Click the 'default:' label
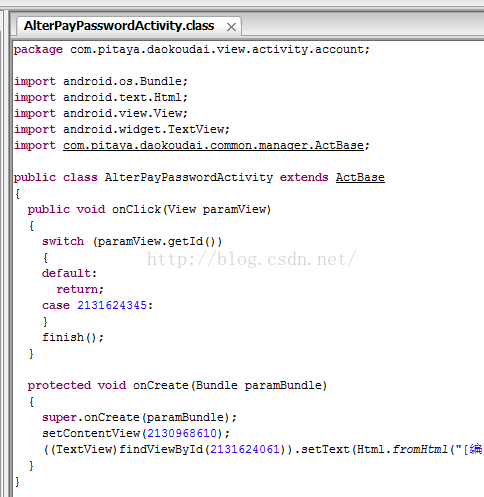Screen dimensions: 484x497 (x=69, y=273)
